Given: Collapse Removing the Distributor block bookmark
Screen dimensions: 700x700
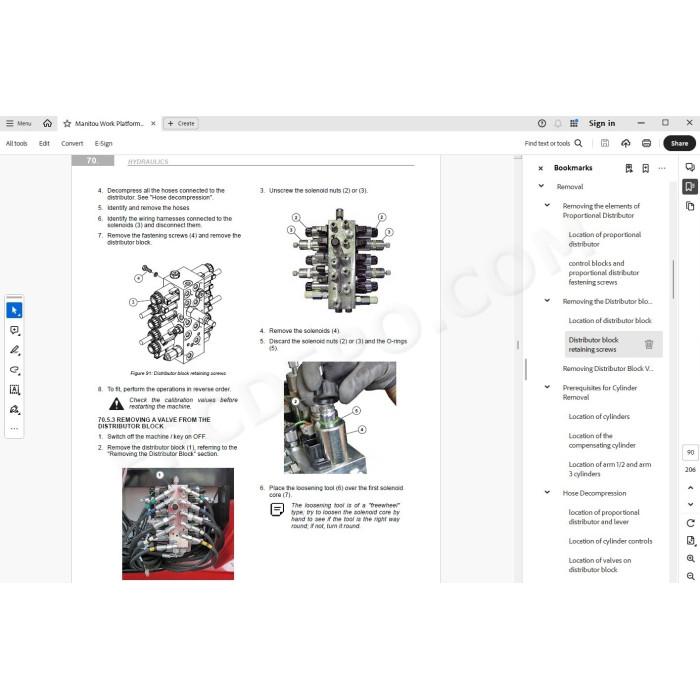Looking at the screenshot, I should (547, 301).
